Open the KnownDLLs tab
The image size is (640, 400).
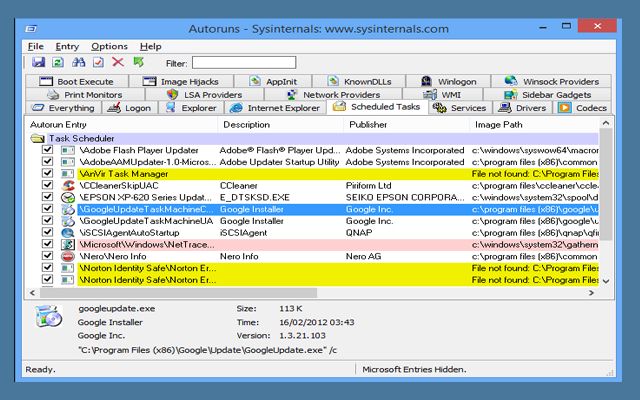(x=359, y=82)
